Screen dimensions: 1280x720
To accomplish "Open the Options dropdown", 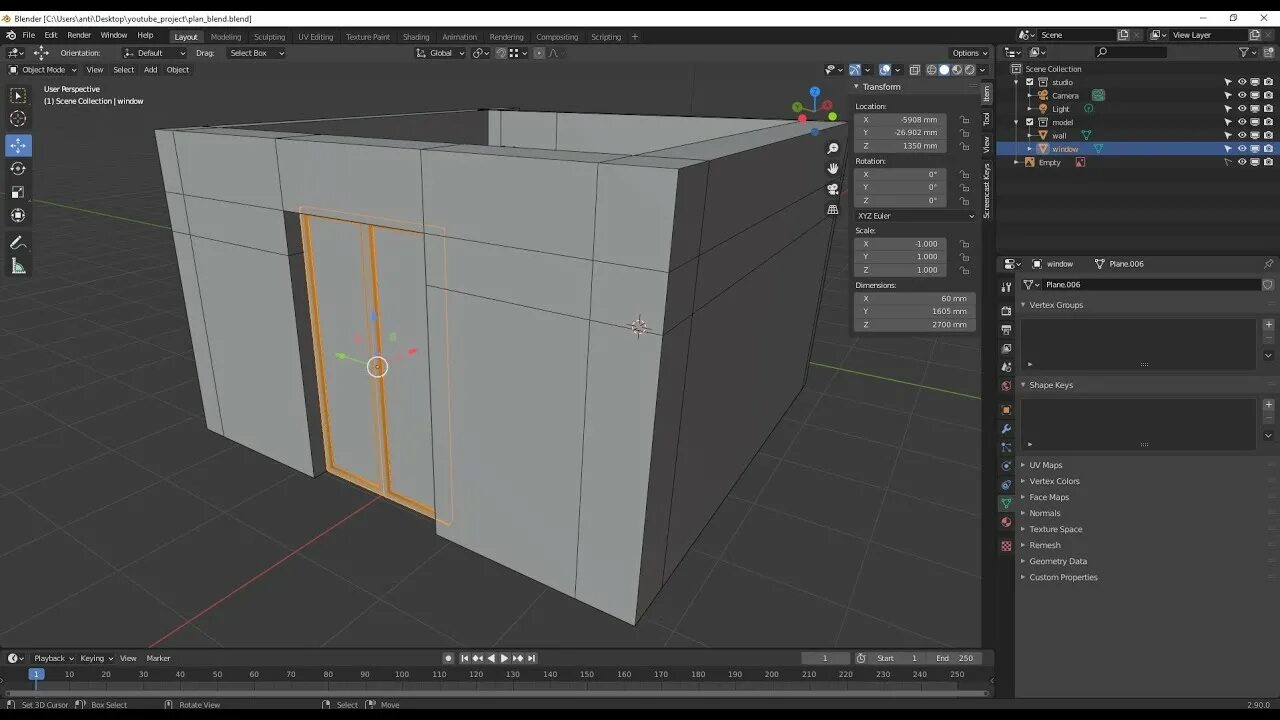I will [969, 53].
